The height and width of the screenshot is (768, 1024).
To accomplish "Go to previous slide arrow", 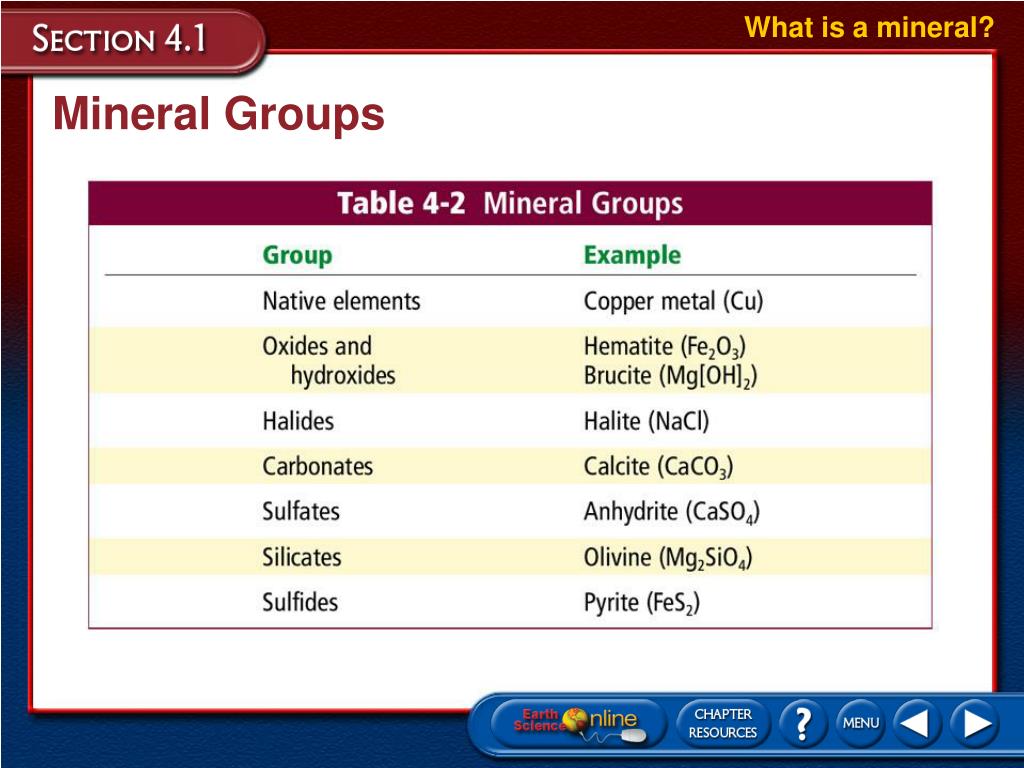I will 916,724.
